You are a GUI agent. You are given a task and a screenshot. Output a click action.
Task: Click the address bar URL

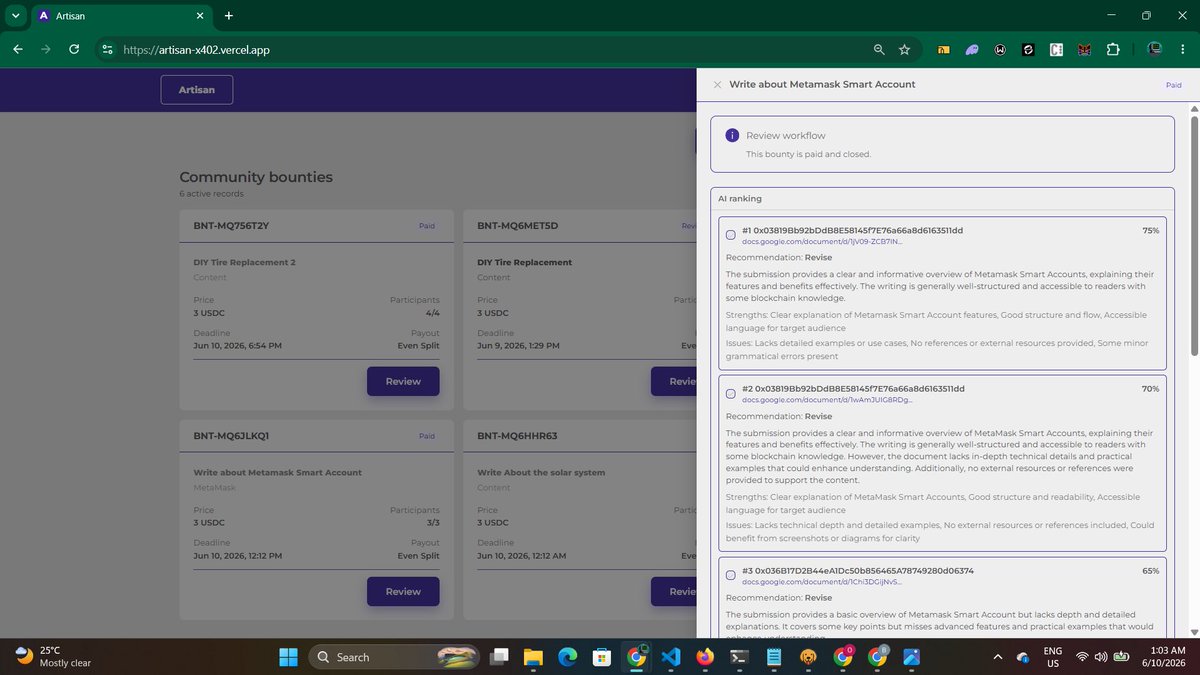point(196,49)
